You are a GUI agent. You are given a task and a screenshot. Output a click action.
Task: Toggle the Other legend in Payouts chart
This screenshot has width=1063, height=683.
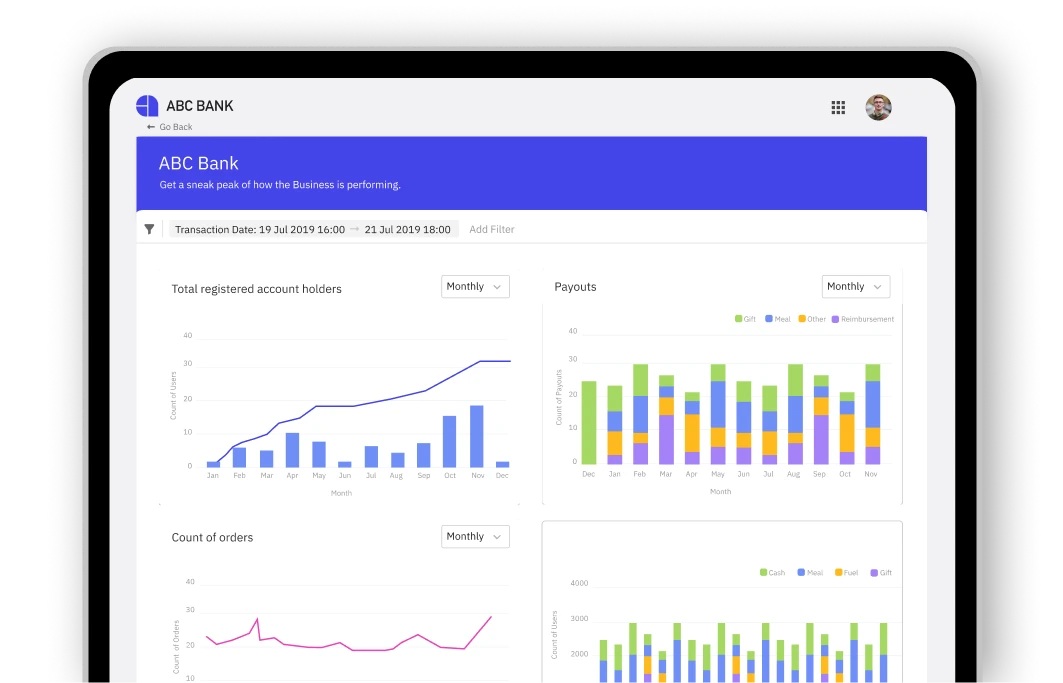coord(811,319)
